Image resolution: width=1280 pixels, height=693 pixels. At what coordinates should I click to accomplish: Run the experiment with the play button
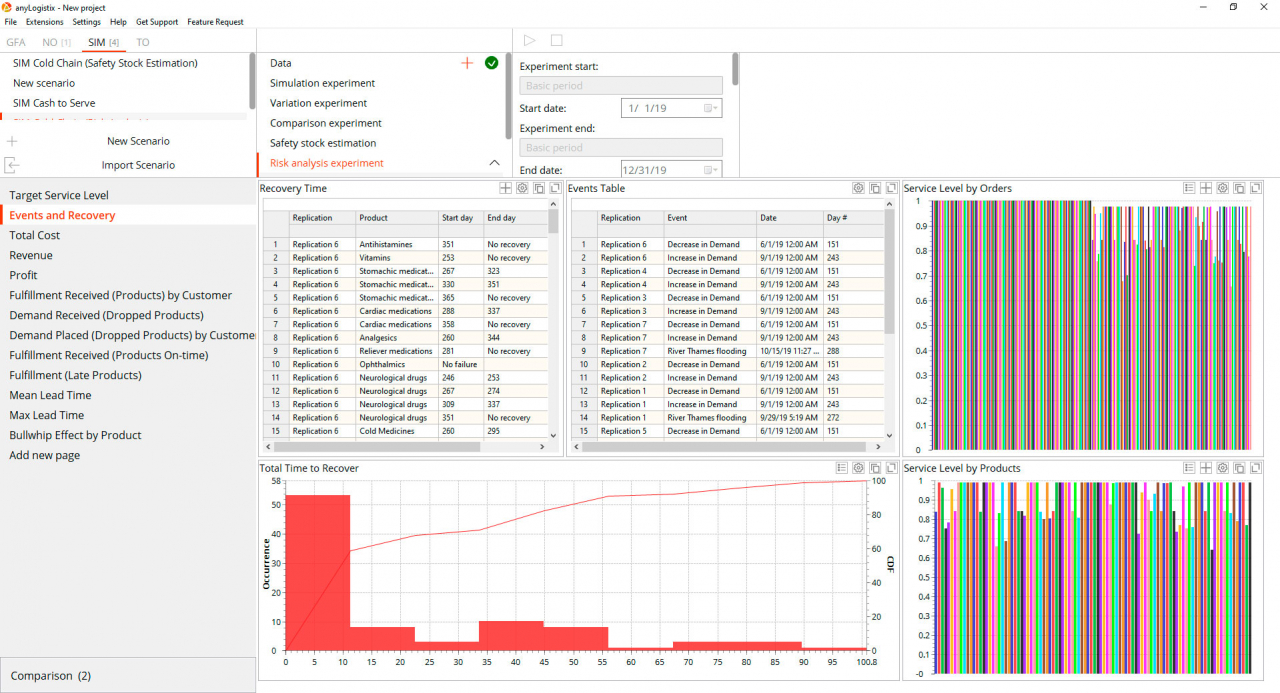pyautogui.click(x=530, y=40)
